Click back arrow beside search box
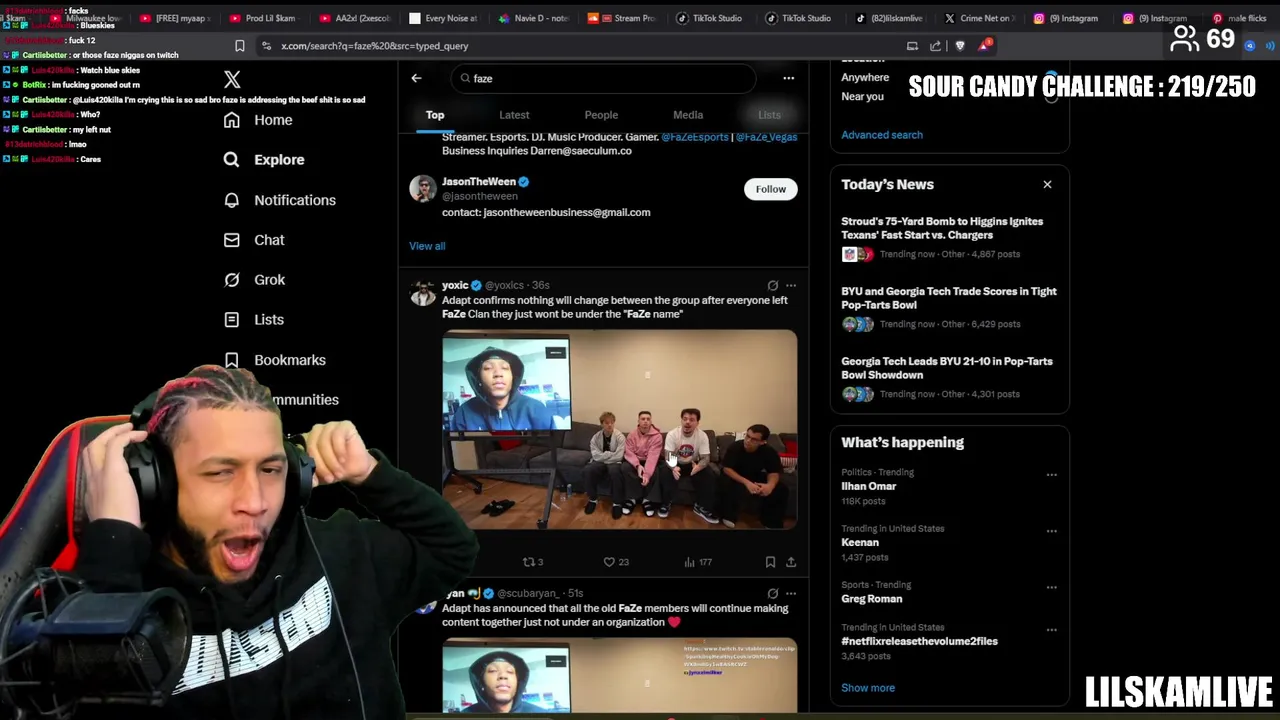The height and width of the screenshot is (720, 1280). click(x=416, y=78)
